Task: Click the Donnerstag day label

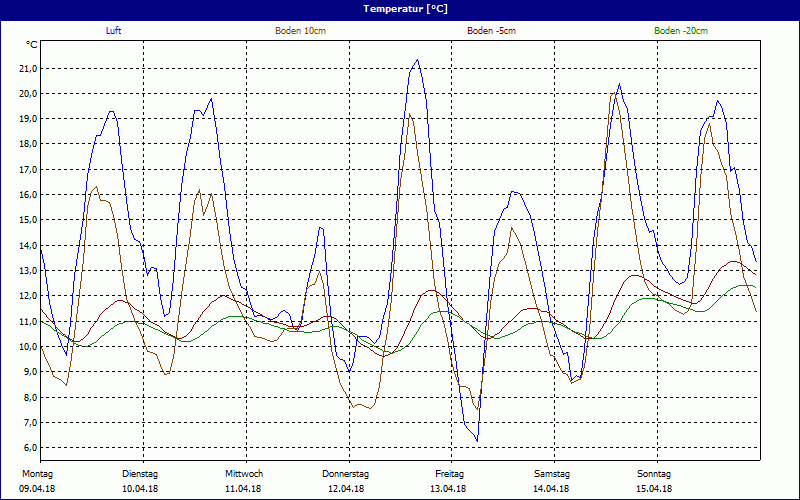Action: 346,473
